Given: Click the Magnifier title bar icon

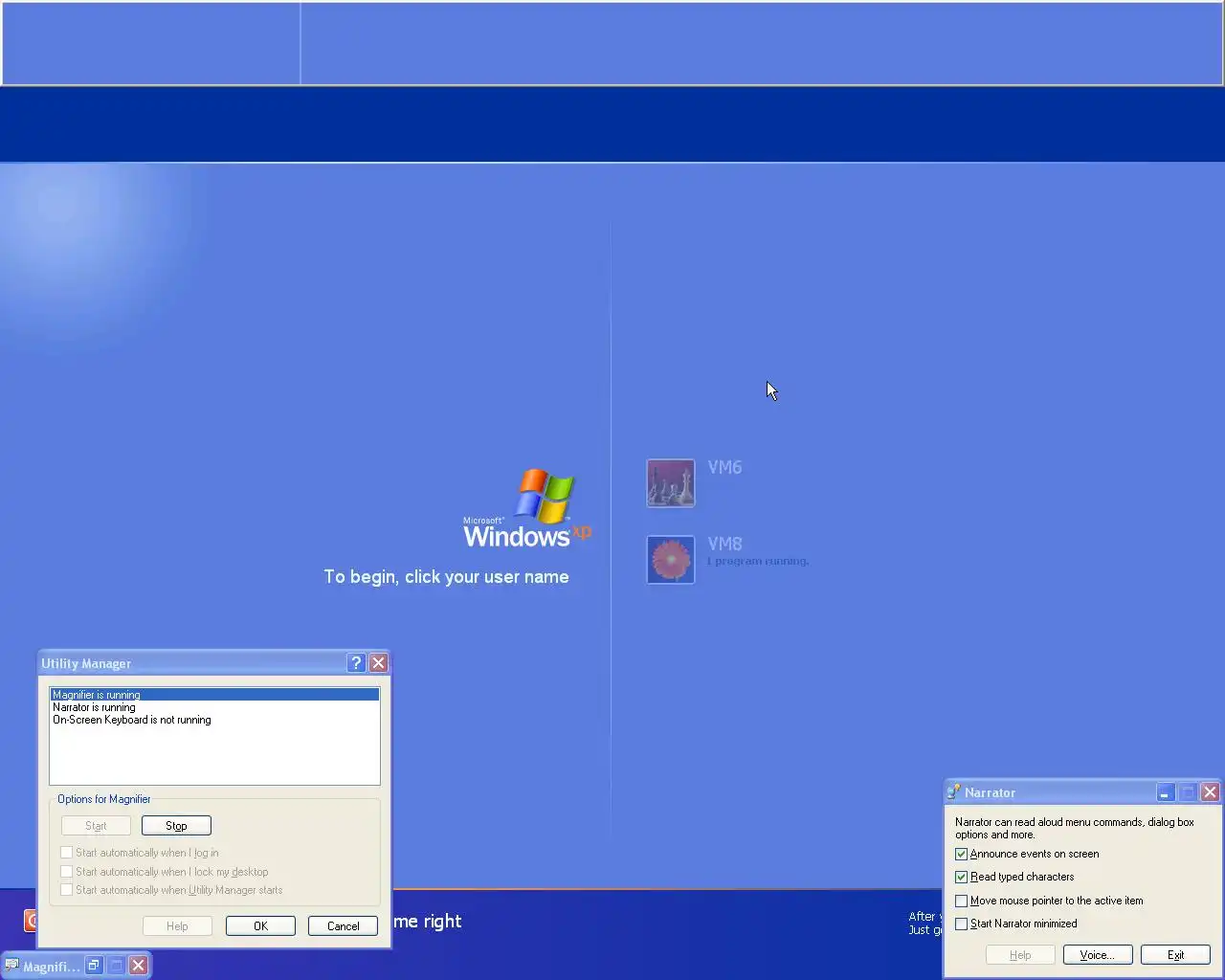Looking at the screenshot, I should tap(11, 966).
